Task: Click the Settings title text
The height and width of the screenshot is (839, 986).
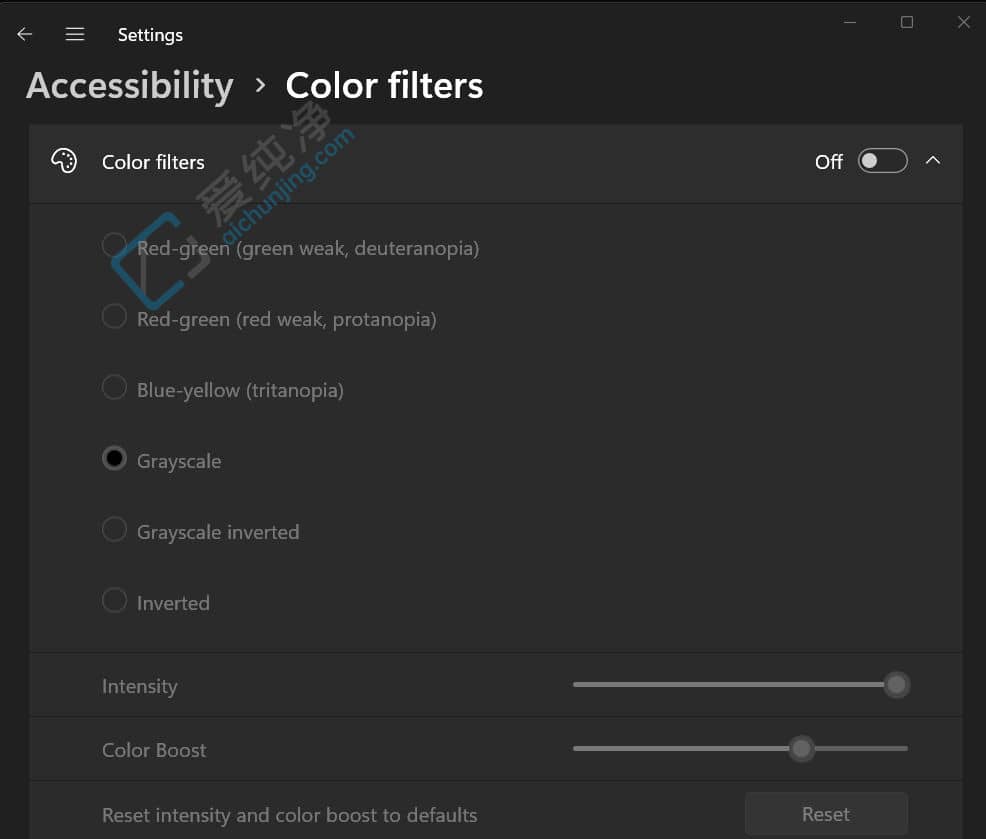Action: 150,35
